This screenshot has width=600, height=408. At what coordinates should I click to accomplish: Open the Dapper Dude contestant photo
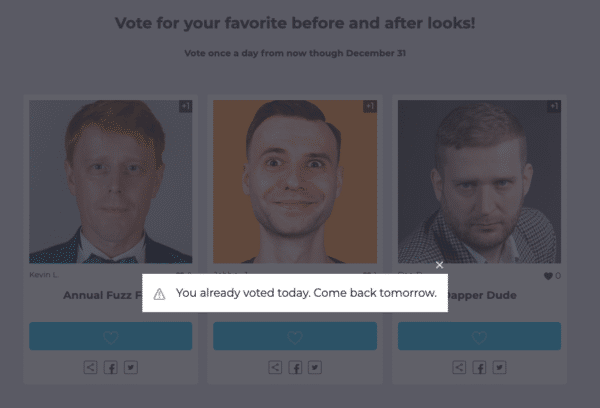pos(479,180)
